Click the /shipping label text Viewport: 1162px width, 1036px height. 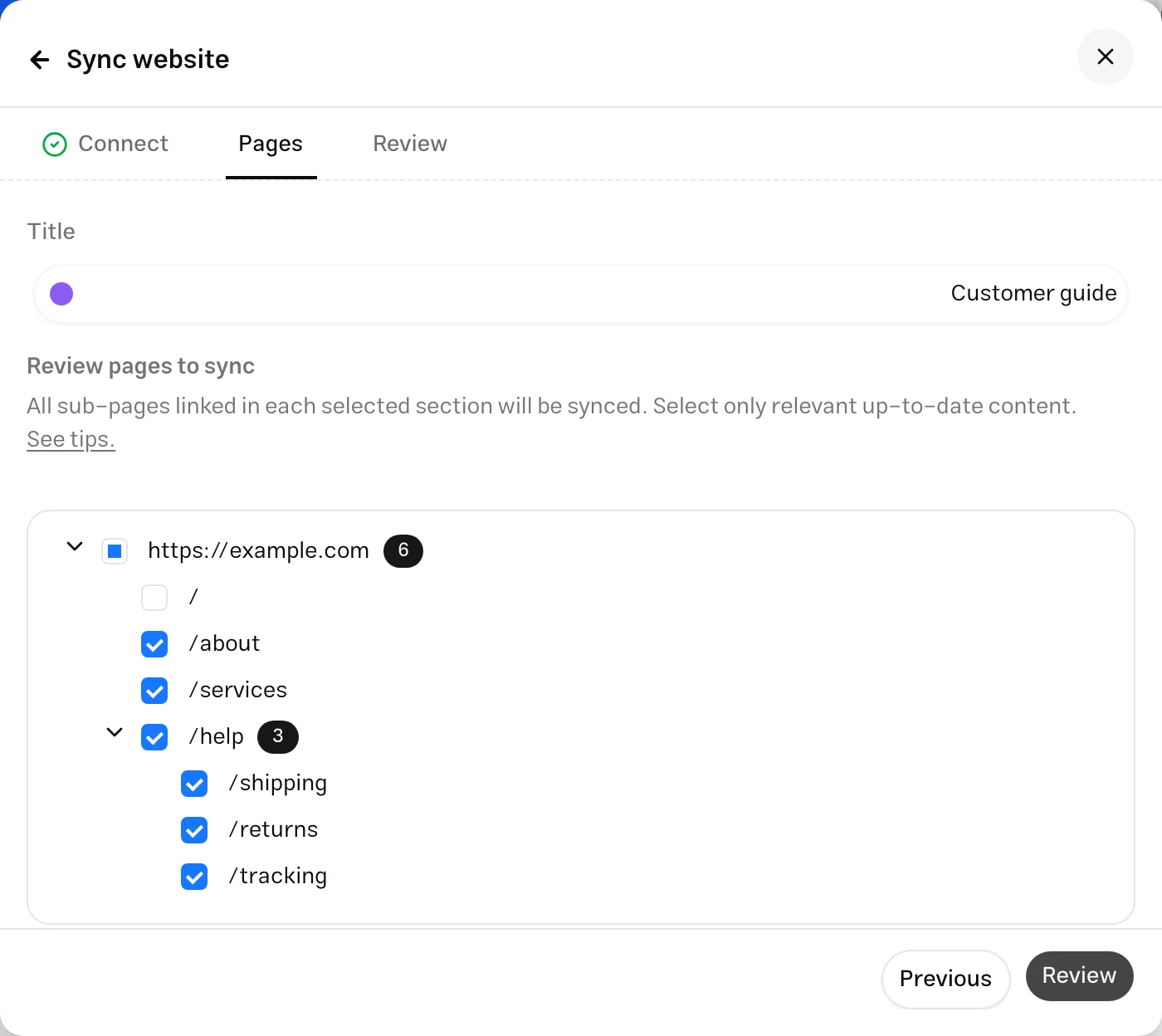coord(278,783)
